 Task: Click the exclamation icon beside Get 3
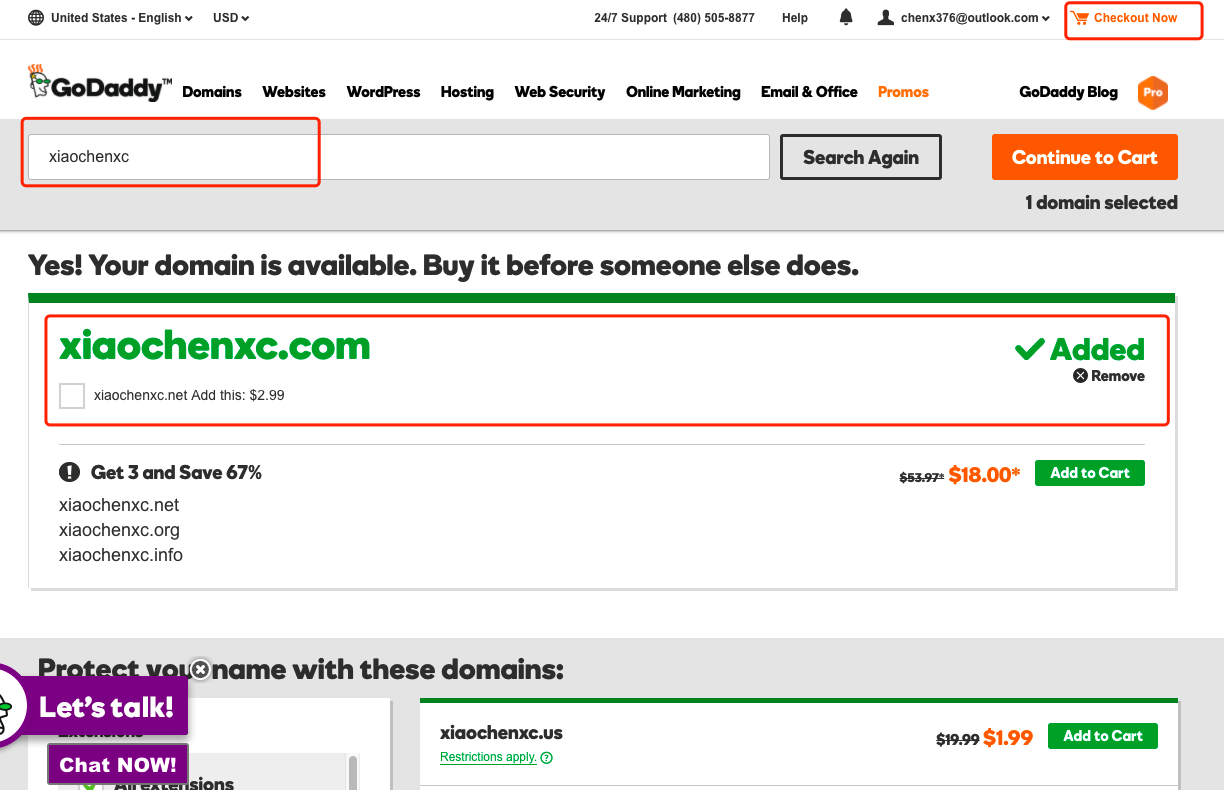[x=69, y=472]
